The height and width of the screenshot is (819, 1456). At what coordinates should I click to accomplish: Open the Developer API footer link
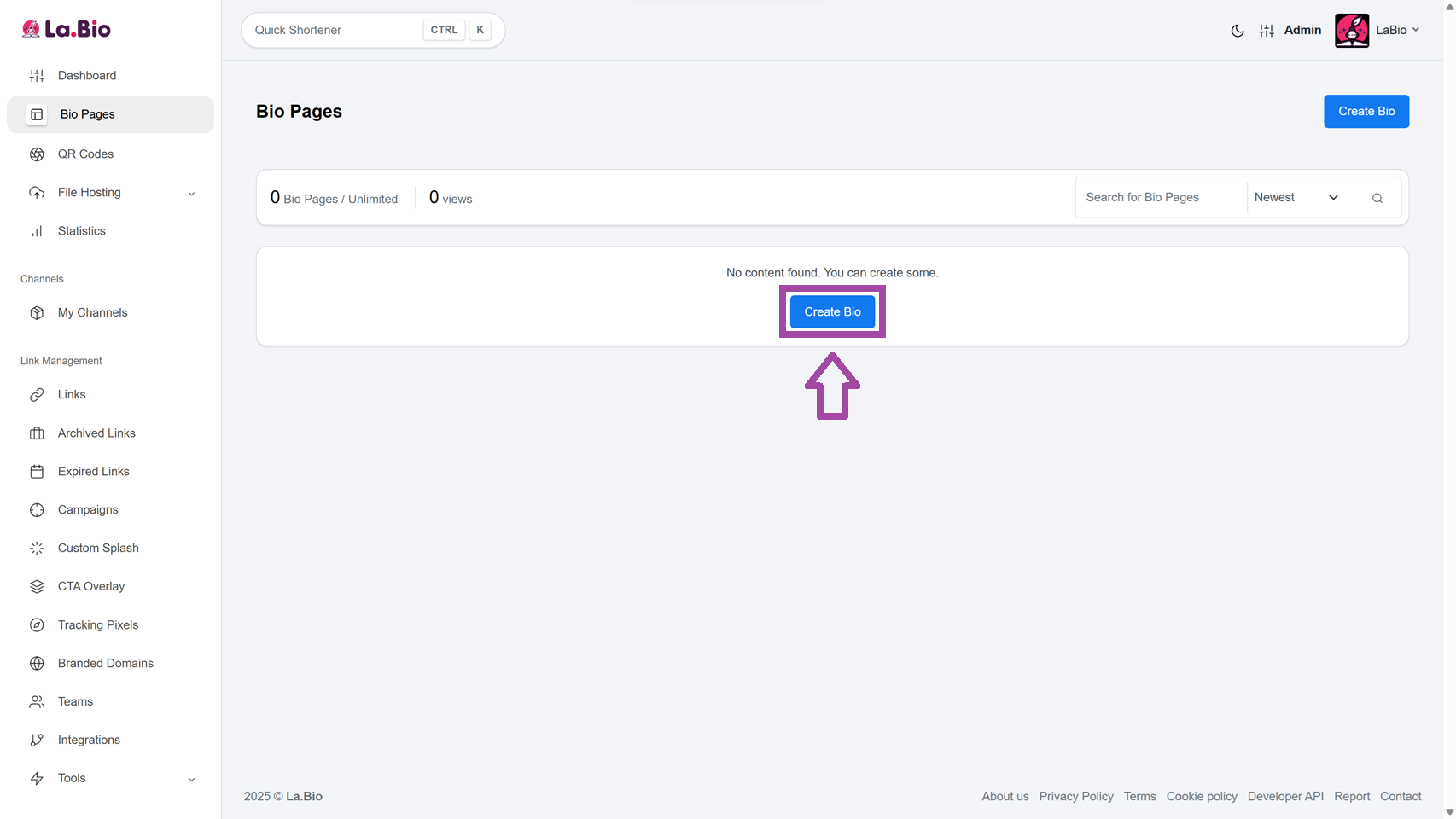point(1284,796)
